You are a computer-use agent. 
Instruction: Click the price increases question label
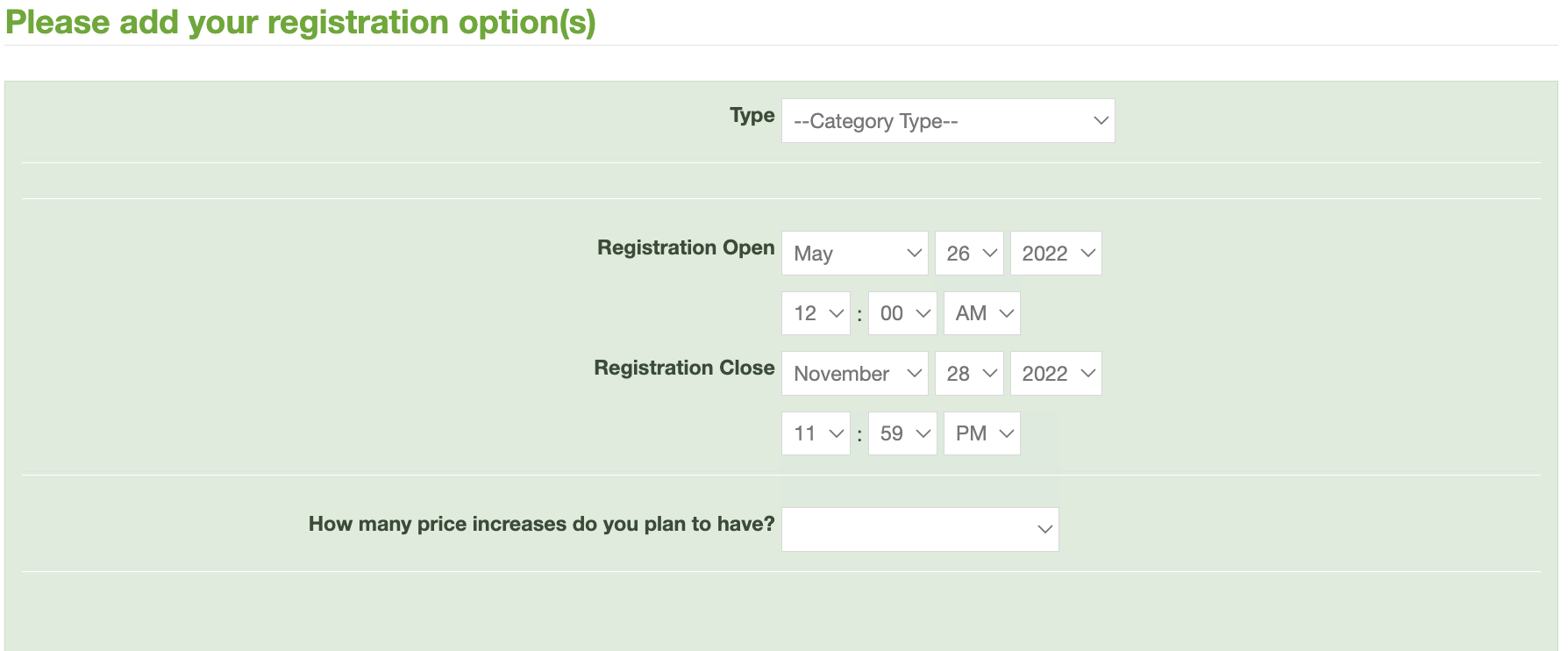[x=541, y=525]
